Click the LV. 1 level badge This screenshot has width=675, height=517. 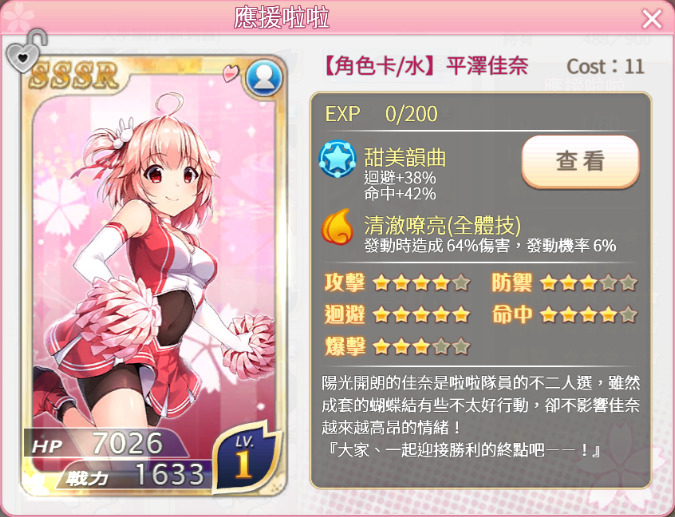[245, 459]
